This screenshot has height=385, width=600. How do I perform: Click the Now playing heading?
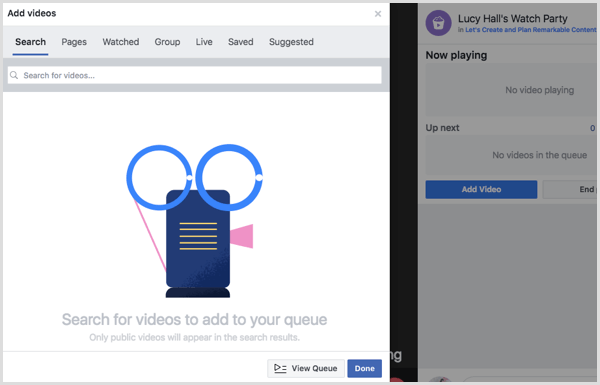456,55
